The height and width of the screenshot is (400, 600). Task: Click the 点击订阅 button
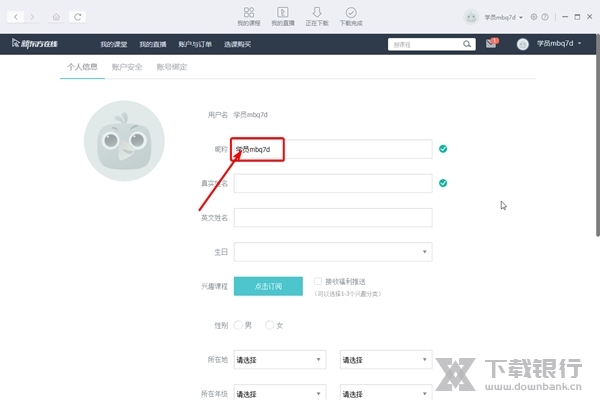tap(268, 286)
